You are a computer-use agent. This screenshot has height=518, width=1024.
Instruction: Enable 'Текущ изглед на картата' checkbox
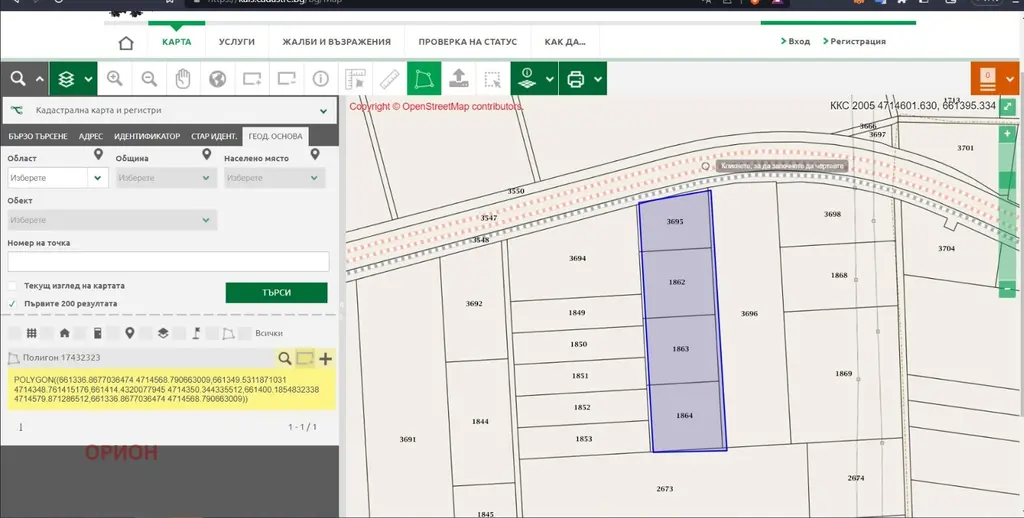13,286
